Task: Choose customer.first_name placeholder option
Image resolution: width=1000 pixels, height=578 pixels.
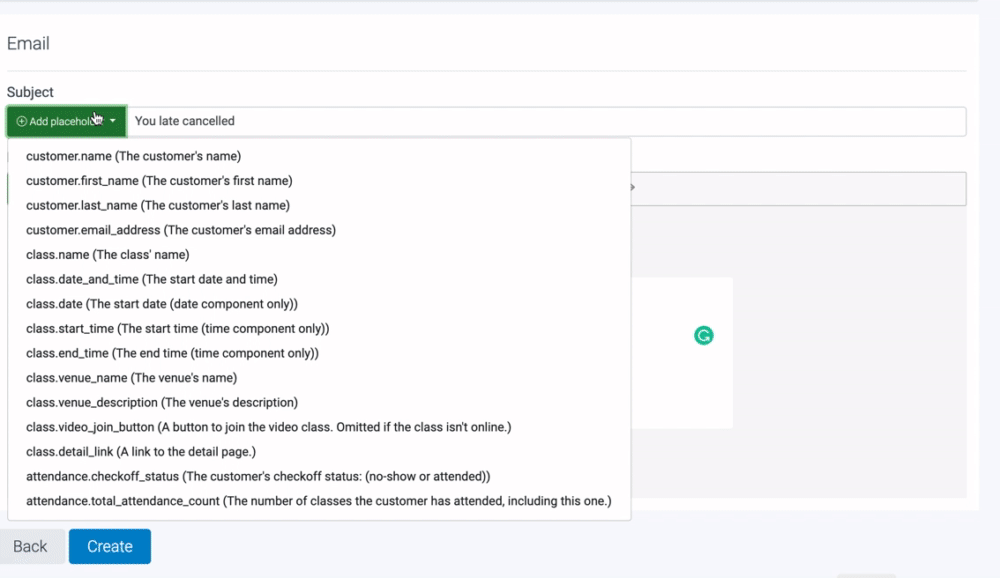Action: (x=159, y=181)
